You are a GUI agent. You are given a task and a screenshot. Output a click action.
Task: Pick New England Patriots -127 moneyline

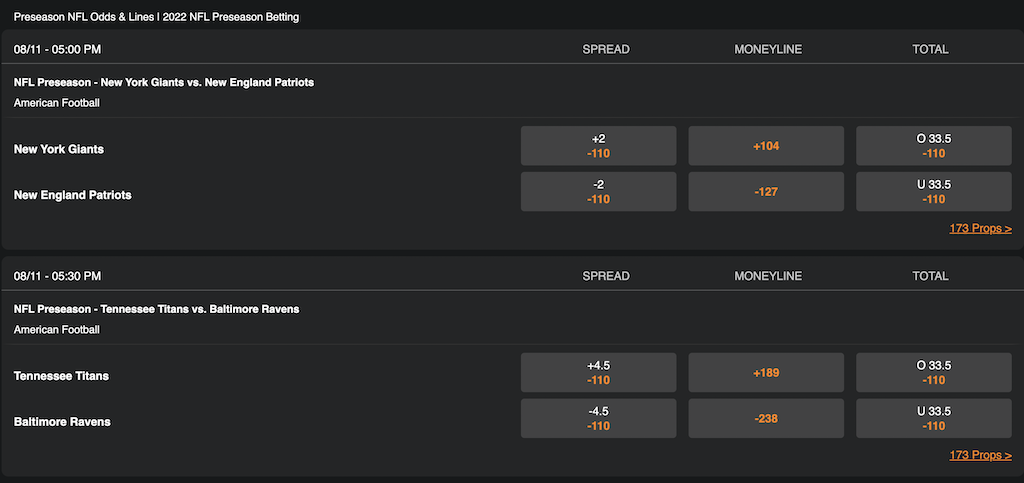(766, 192)
